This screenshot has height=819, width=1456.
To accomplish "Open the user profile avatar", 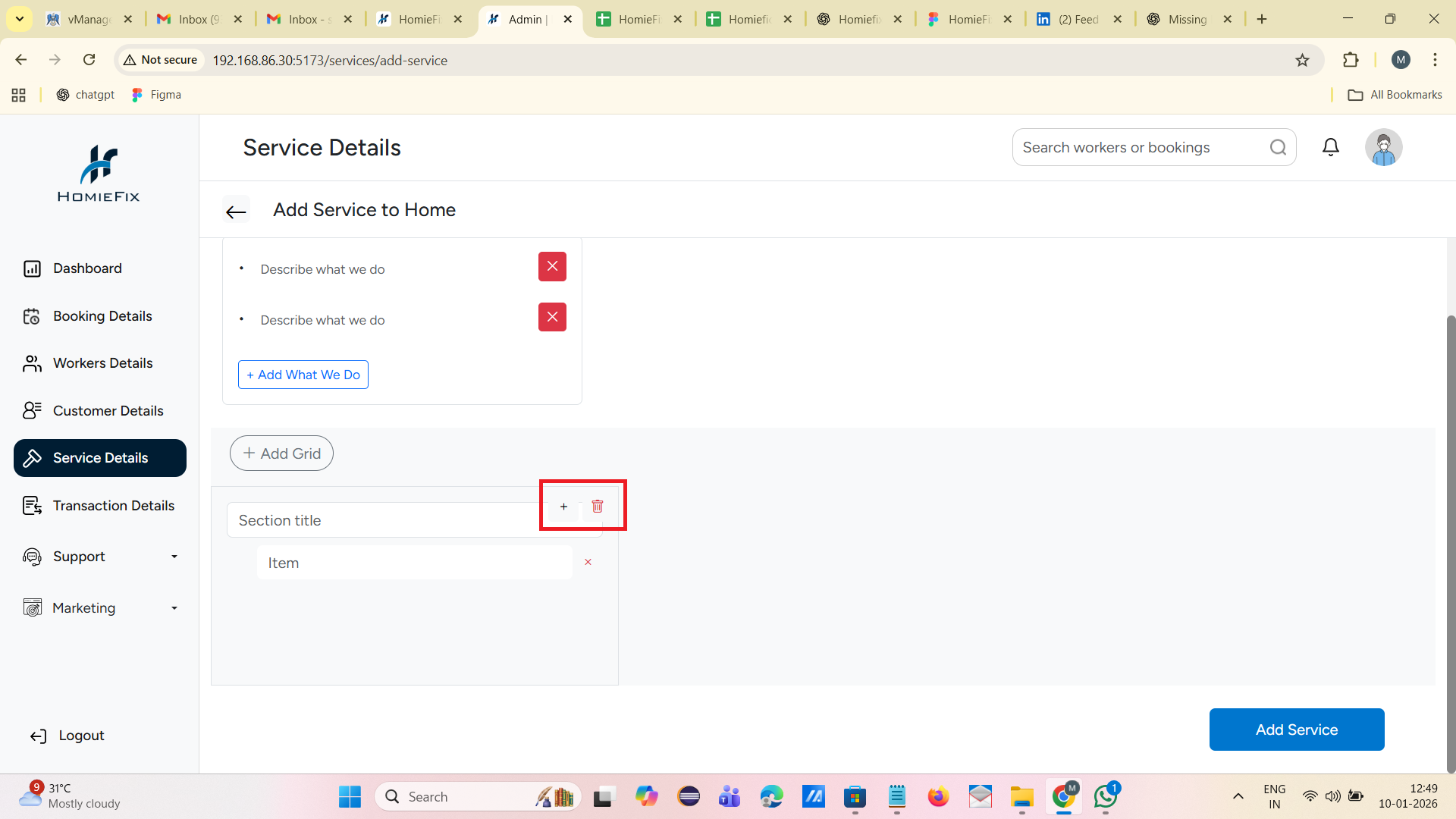I will [x=1383, y=147].
